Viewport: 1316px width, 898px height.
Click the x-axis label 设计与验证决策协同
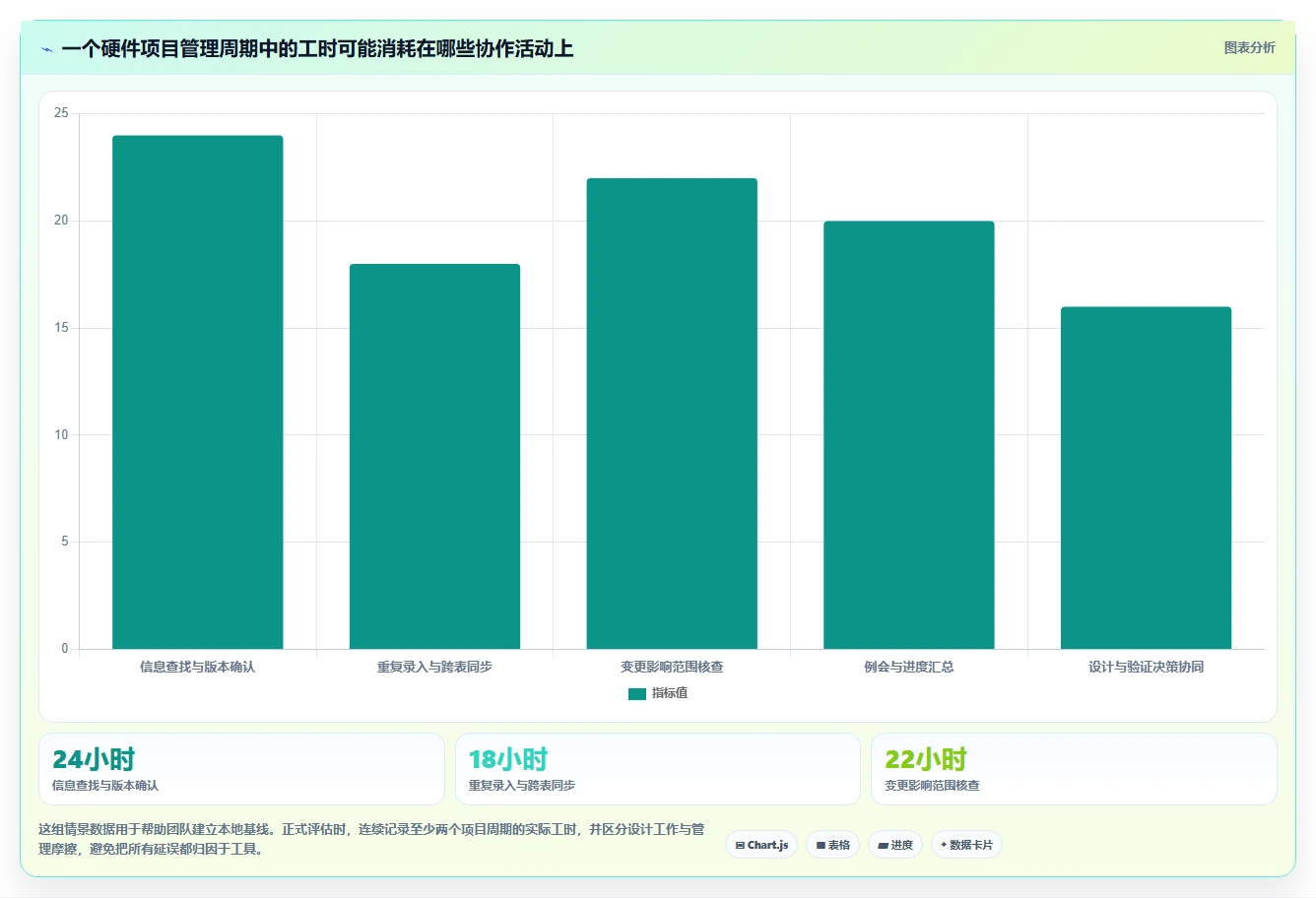click(x=1146, y=667)
